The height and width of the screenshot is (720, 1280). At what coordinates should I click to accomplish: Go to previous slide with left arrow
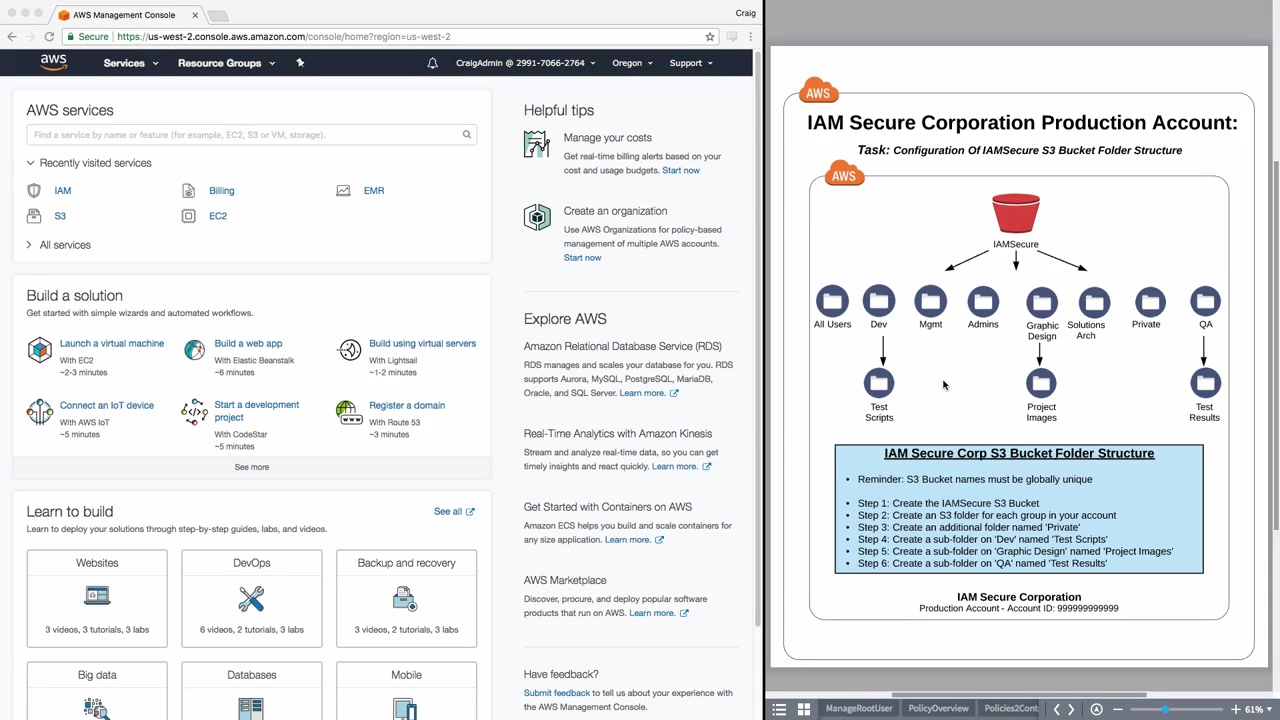pos(1056,709)
